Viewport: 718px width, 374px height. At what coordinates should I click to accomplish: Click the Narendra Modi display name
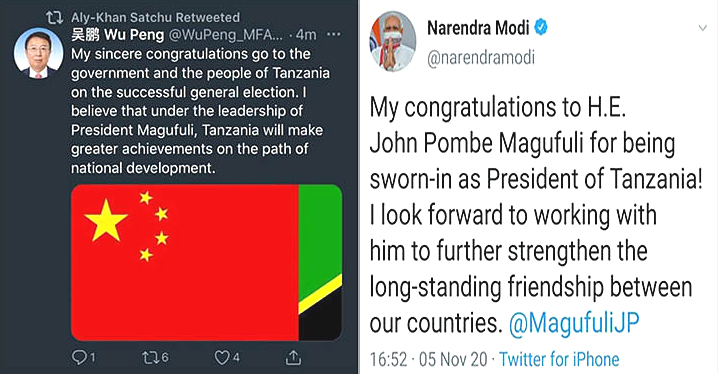478,28
